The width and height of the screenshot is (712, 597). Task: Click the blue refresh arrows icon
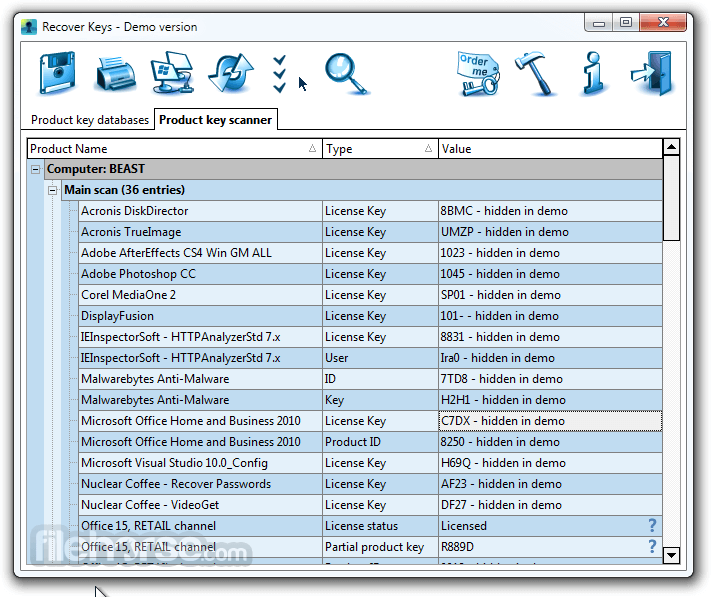[231, 73]
